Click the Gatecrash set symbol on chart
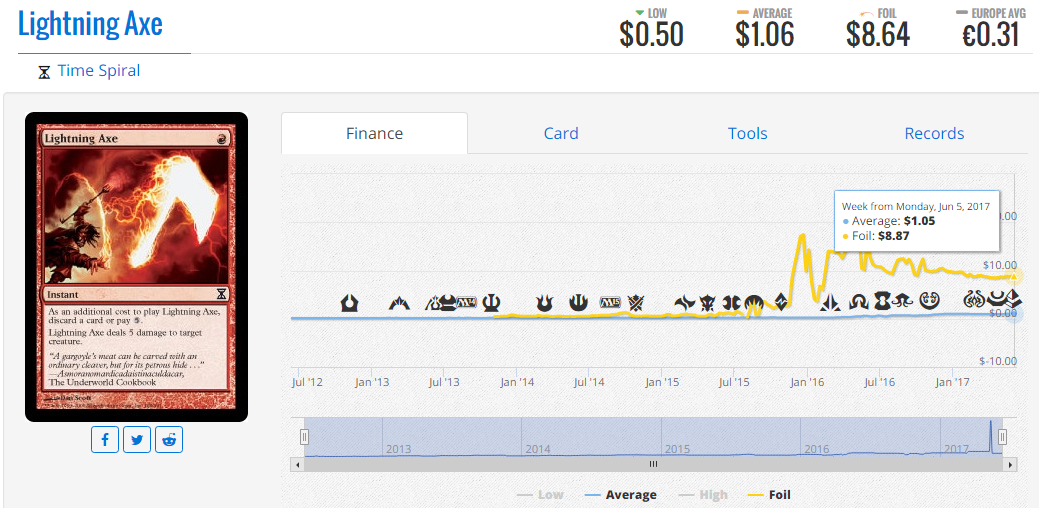 pyautogui.click(x=399, y=303)
